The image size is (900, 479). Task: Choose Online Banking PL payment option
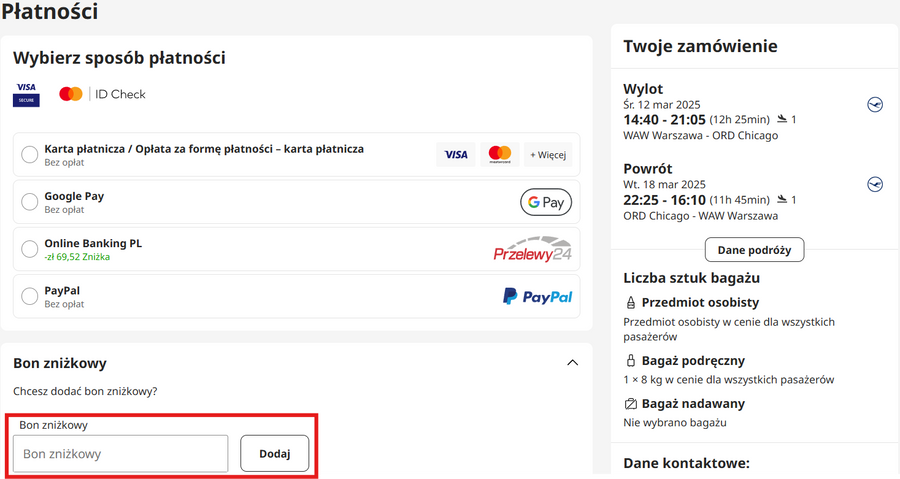click(30, 249)
